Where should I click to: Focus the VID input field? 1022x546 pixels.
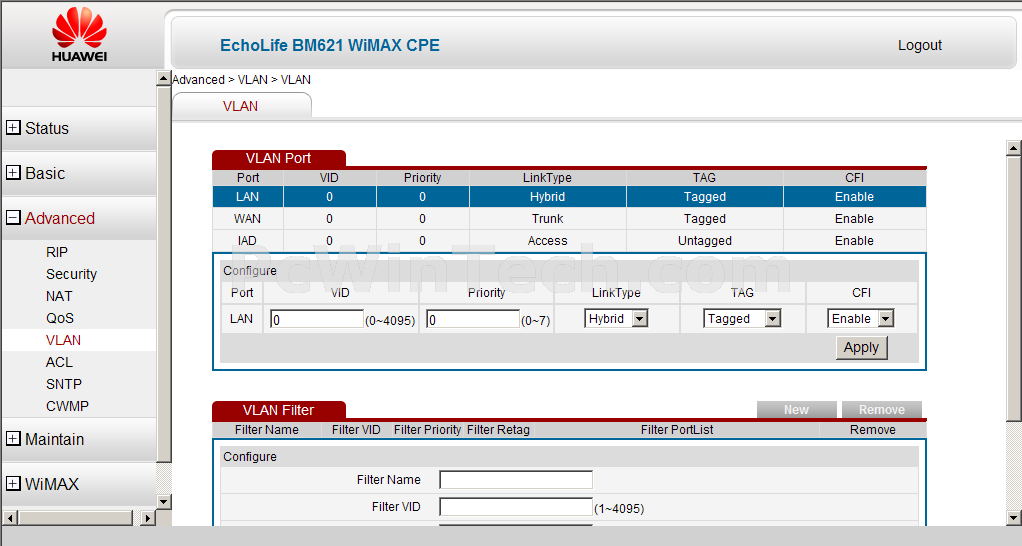tap(317, 319)
